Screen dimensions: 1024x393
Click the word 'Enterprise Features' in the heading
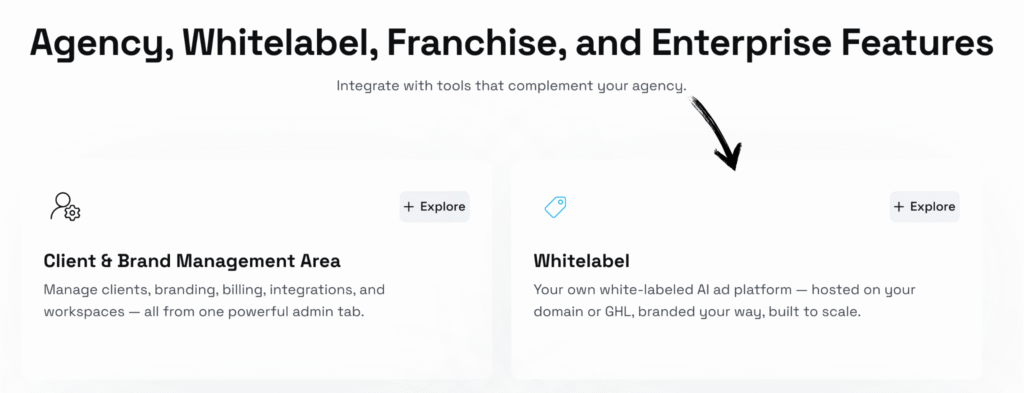coord(822,43)
